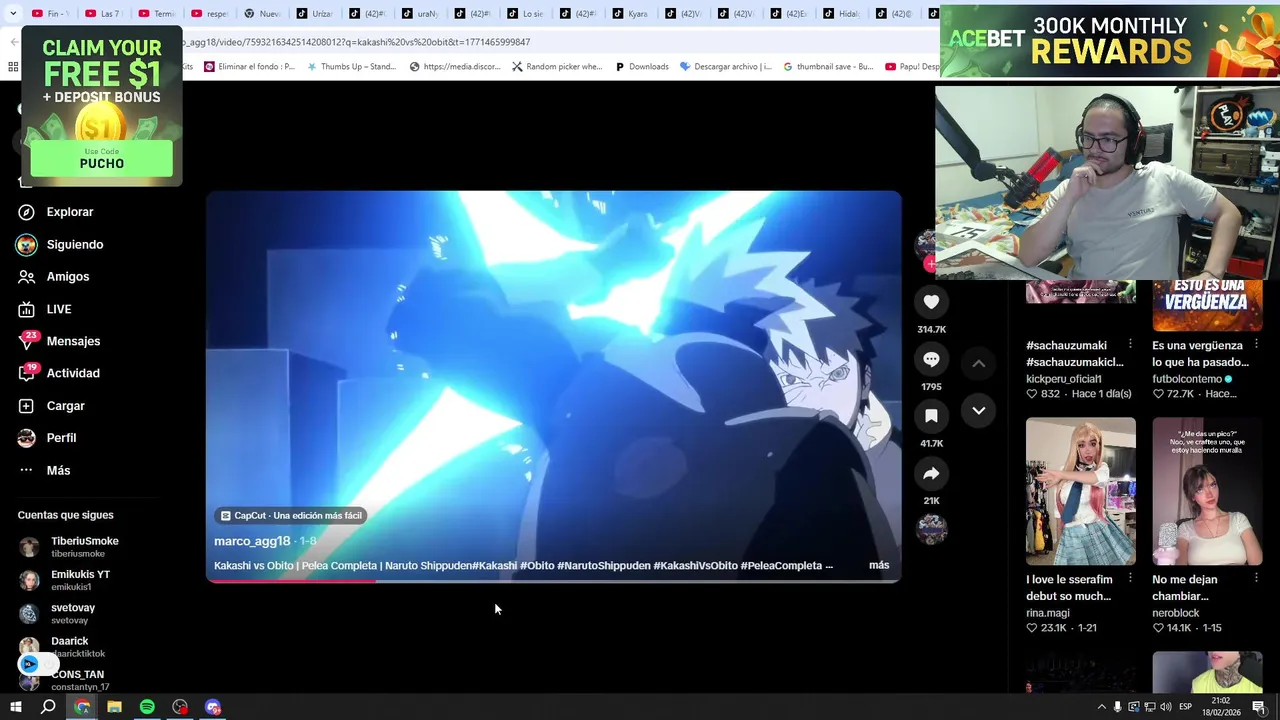
Task: Go to the next video with down chevron
Action: coord(979,411)
